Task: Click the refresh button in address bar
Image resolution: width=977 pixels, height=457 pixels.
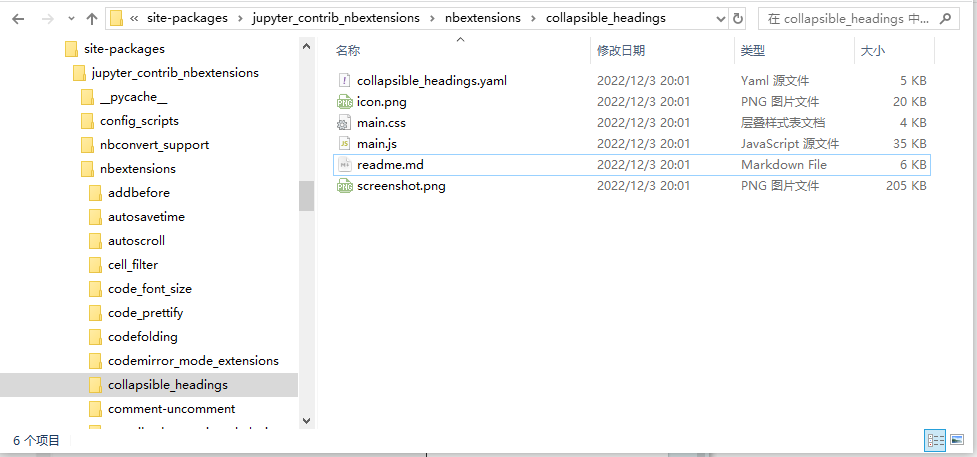Action: [738, 18]
